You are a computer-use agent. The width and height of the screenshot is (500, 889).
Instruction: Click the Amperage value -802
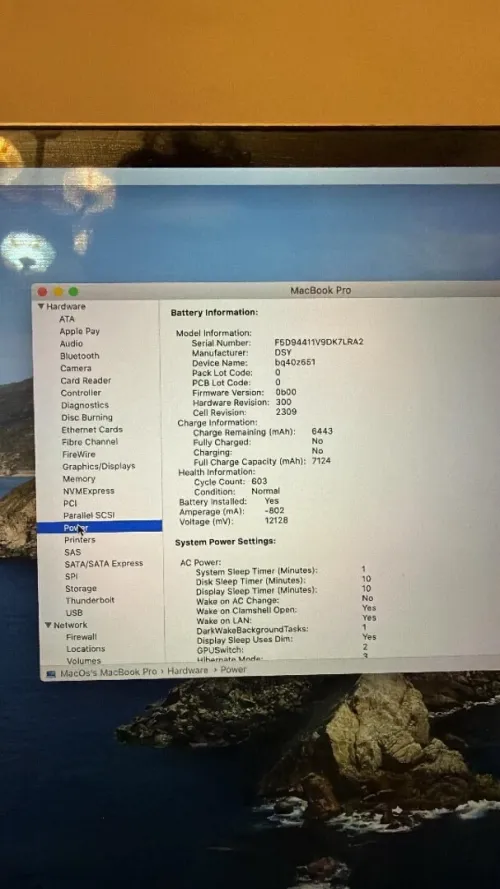pyautogui.click(x=274, y=511)
